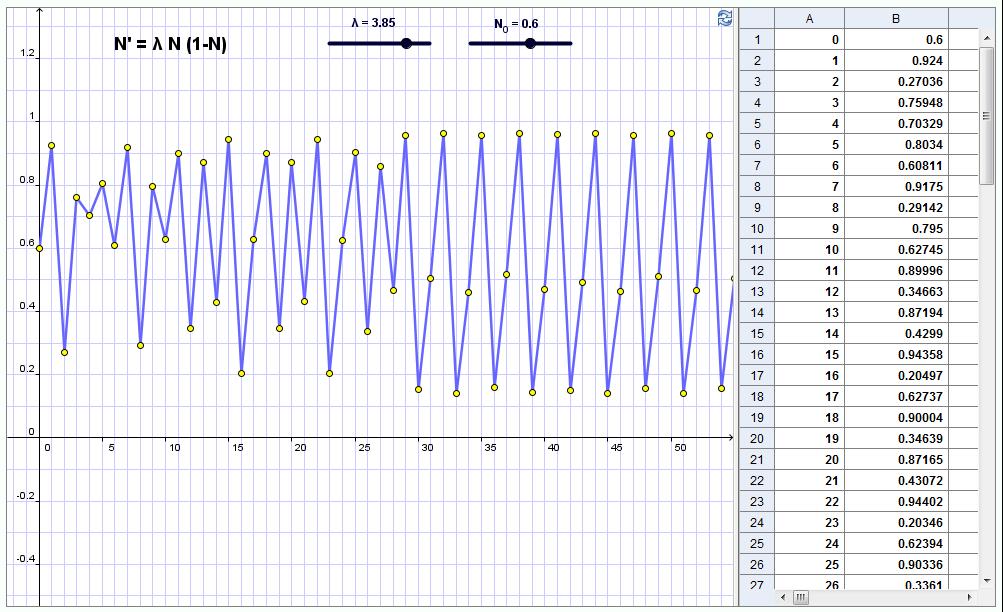This screenshot has width=1003, height=612.
Task: Select the spreadsheet top-left corner cell
Action: tap(757, 18)
